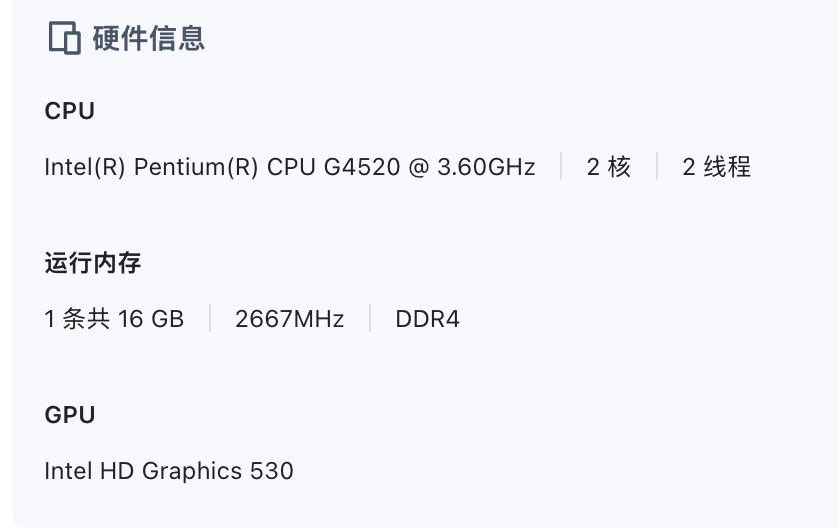Click divider between 16 GB and 2667MHz
Viewport: 838px width, 528px height.
210,319
